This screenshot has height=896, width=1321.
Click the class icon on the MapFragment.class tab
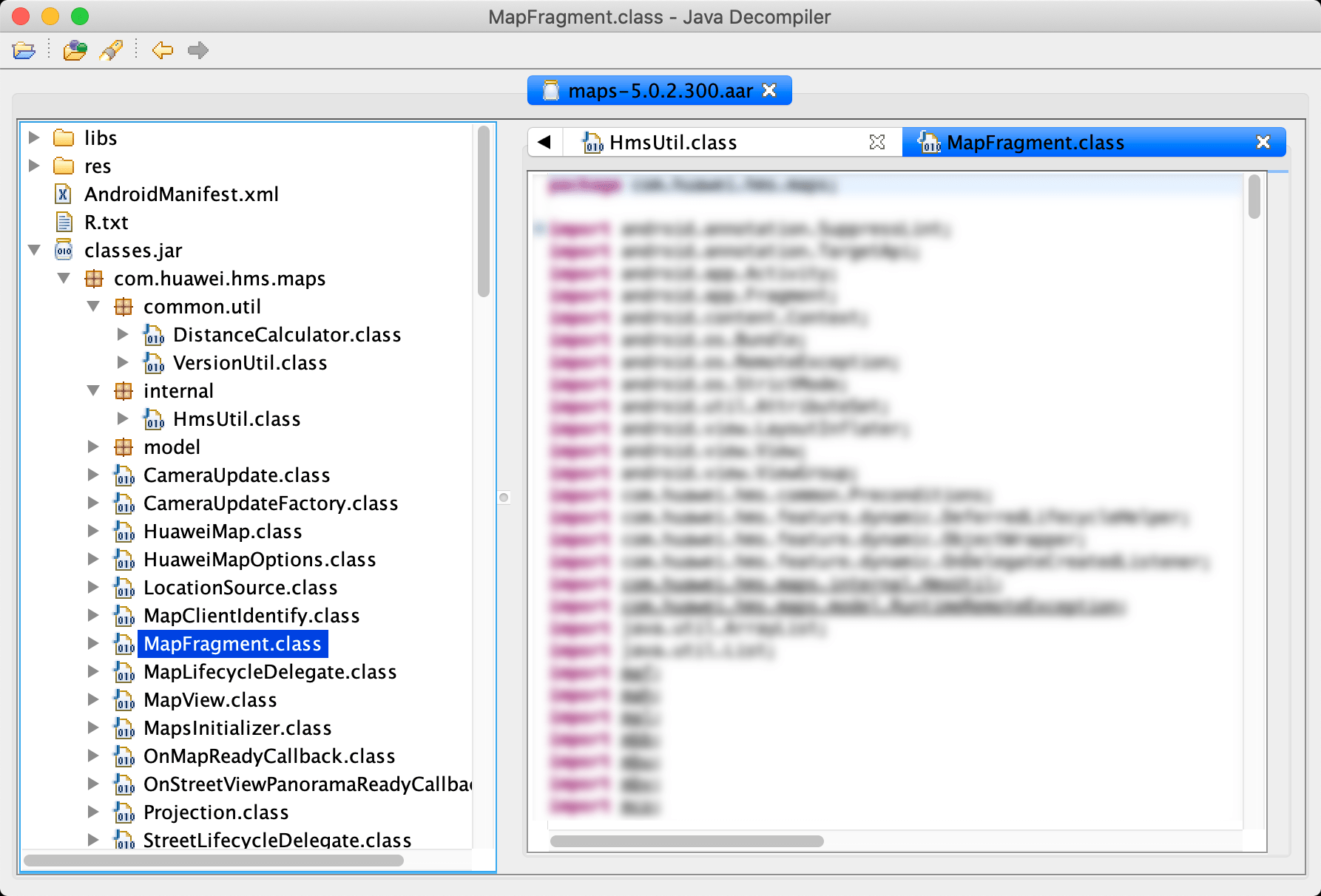point(929,142)
